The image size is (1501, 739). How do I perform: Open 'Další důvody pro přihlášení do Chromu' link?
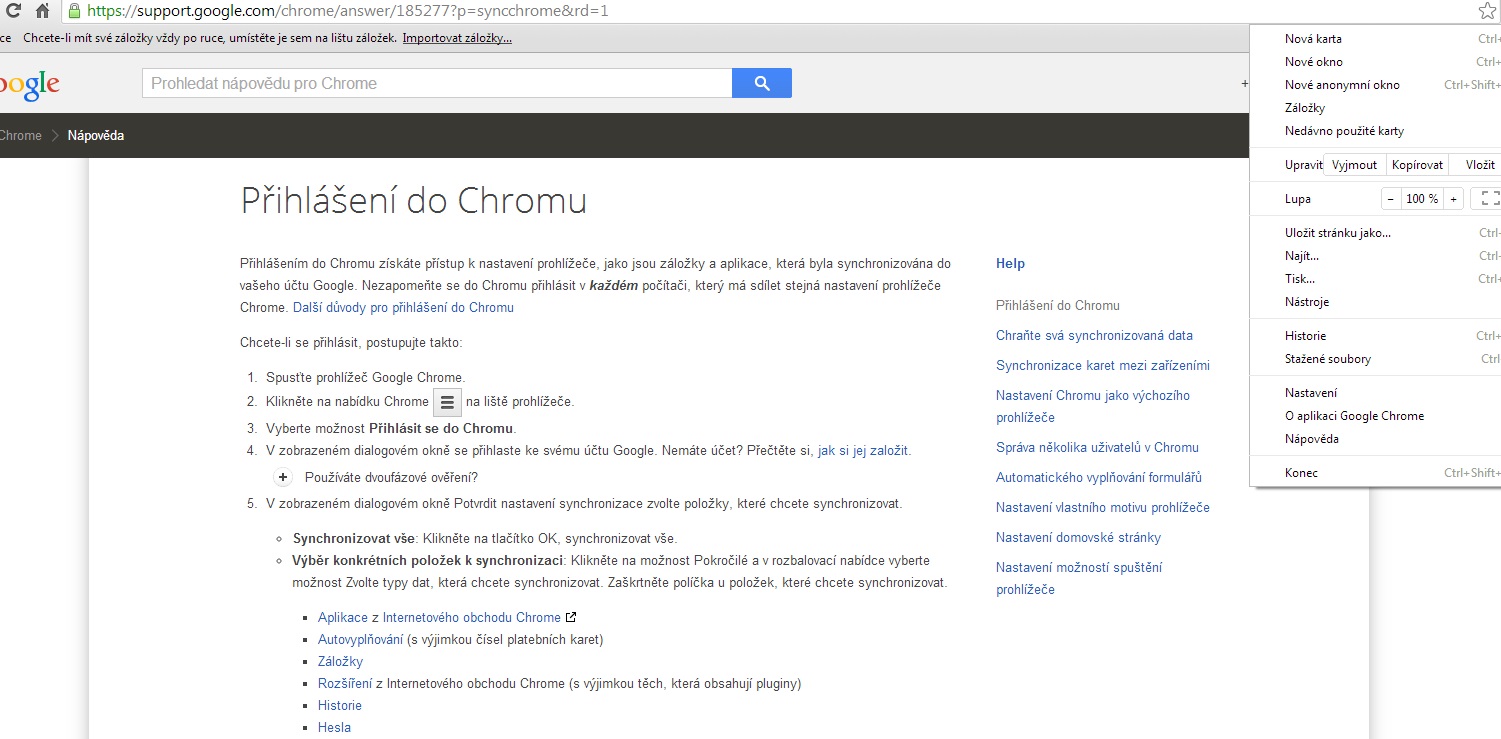pos(403,307)
